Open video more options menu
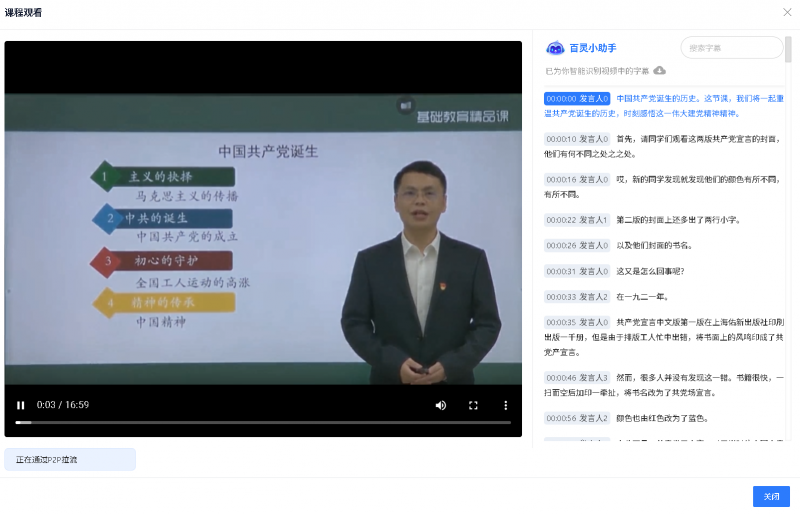This screenshot has width=800, height=514. (506, 405)
